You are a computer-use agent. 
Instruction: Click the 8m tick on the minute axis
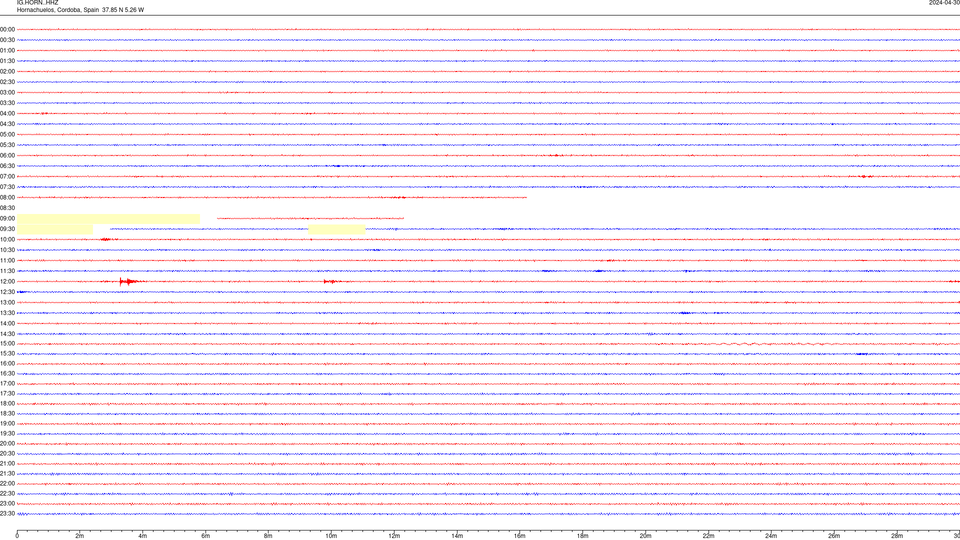pos(268,536)
